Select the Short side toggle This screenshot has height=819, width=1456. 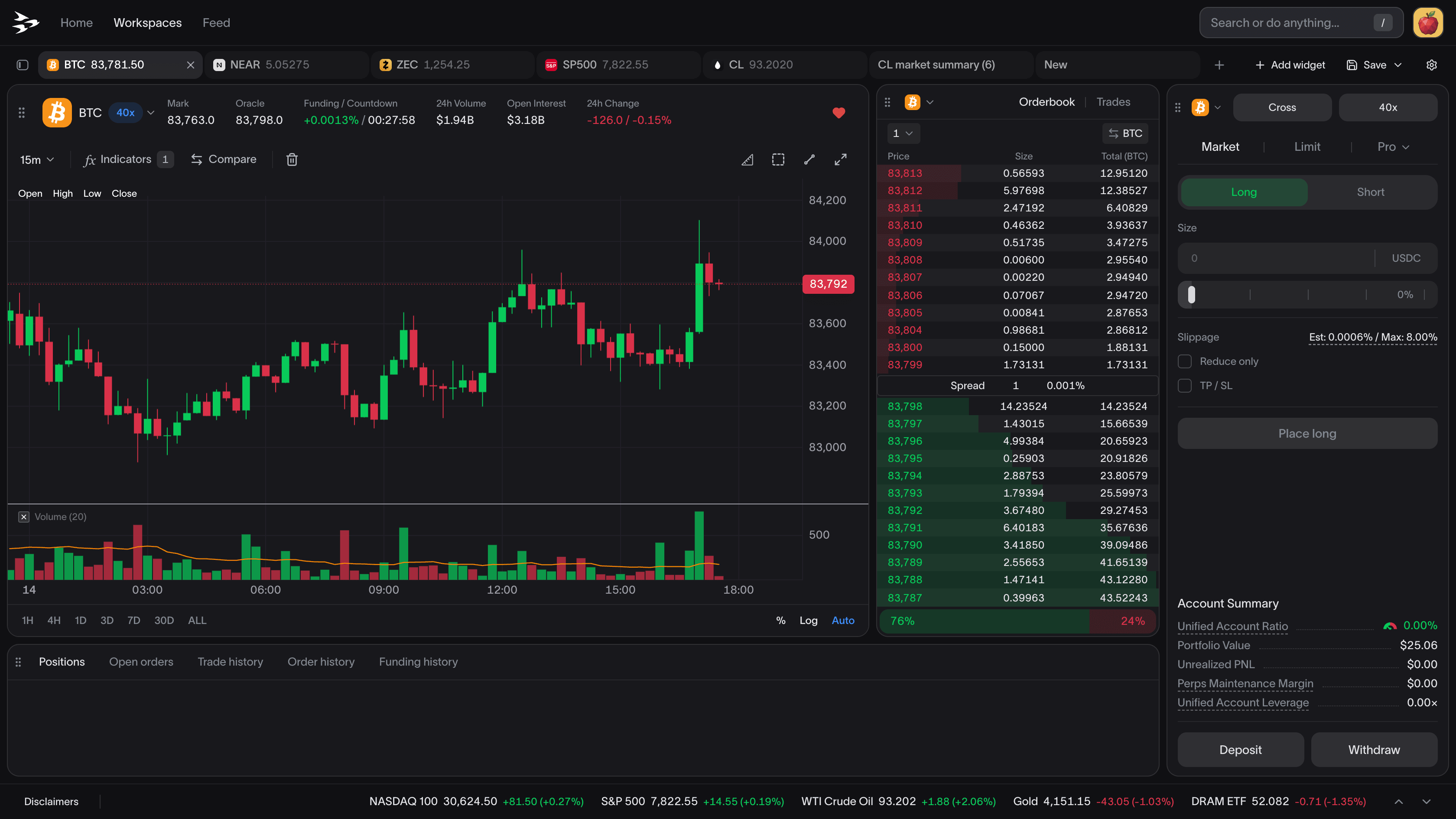[1371, 192]
